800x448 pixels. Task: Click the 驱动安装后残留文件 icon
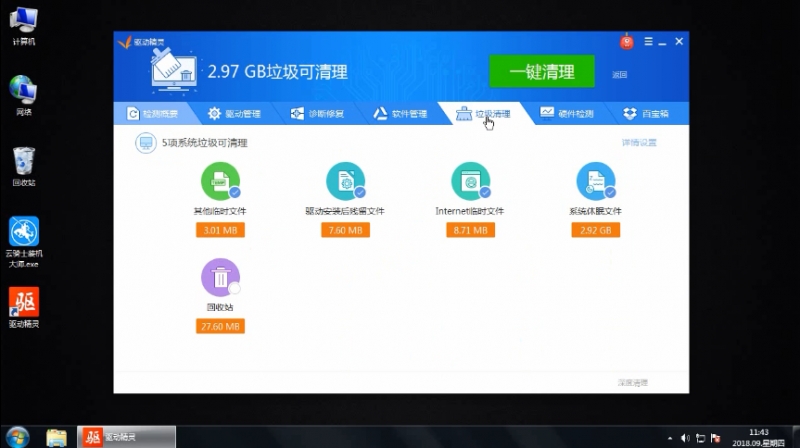pyautogui.click(x=345, y=181)
